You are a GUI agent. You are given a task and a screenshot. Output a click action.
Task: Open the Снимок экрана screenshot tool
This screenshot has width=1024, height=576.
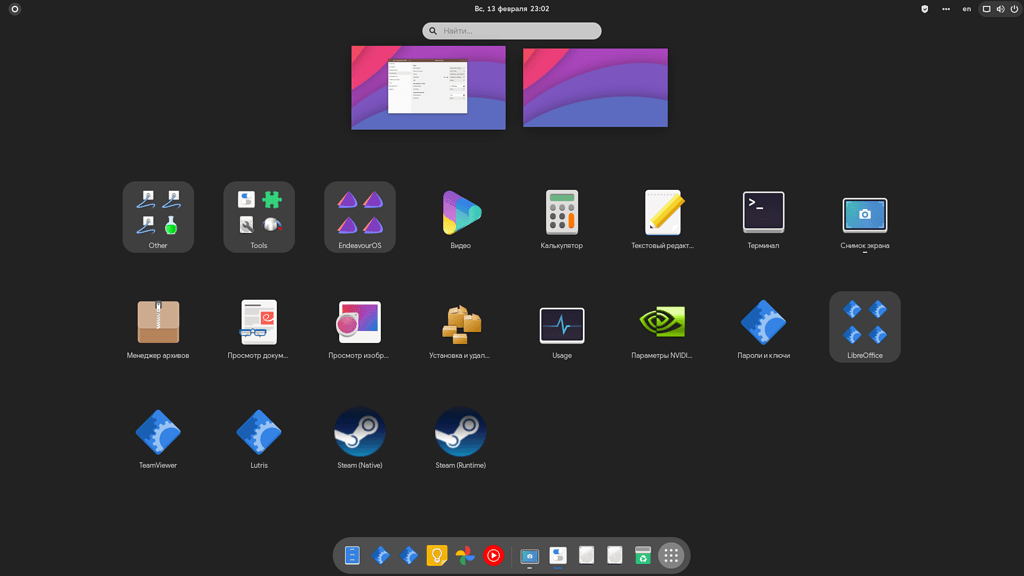pyautogui.click(x=864, y=212)
